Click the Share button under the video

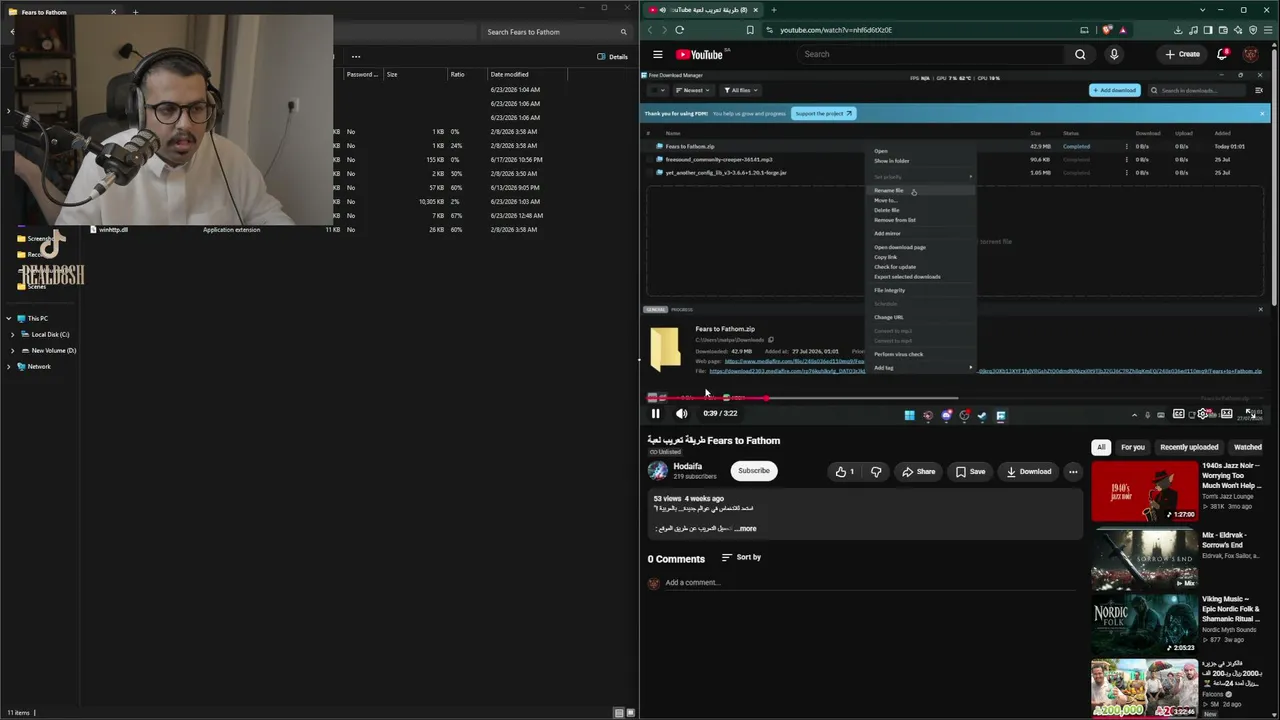coord(918,472)
